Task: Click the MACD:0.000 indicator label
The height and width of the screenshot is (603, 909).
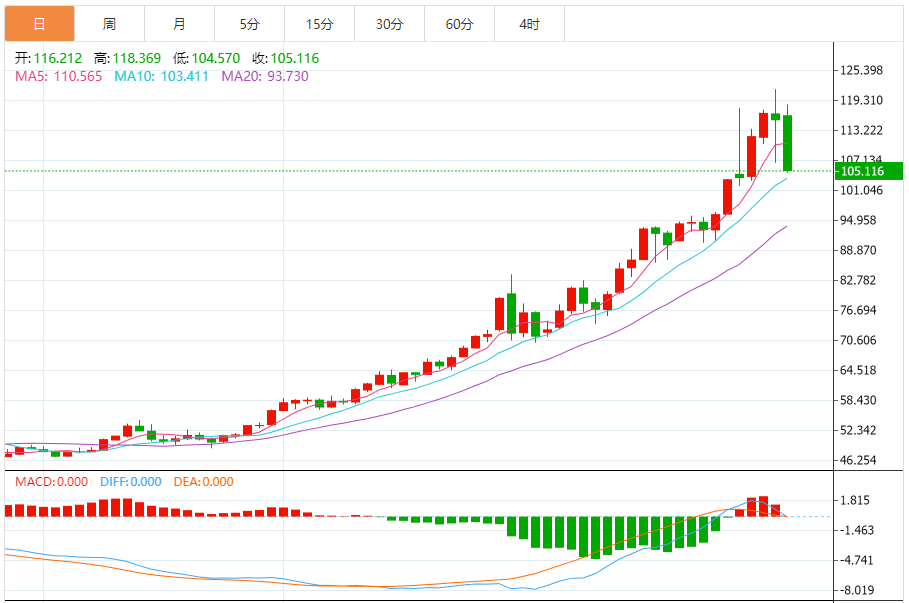Action: (52, 482)
